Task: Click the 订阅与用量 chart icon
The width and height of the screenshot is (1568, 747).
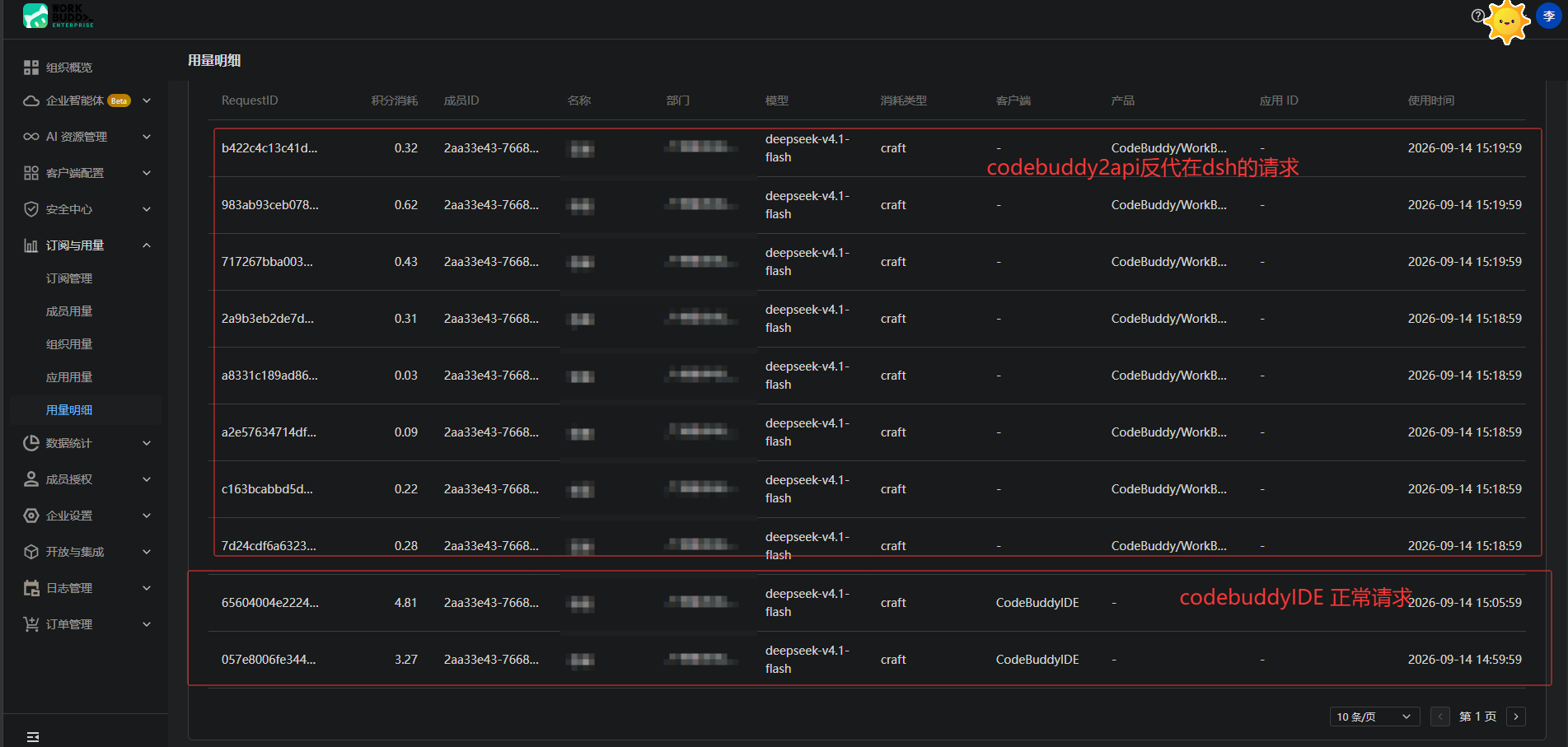Action: click(x=31, y=245)
